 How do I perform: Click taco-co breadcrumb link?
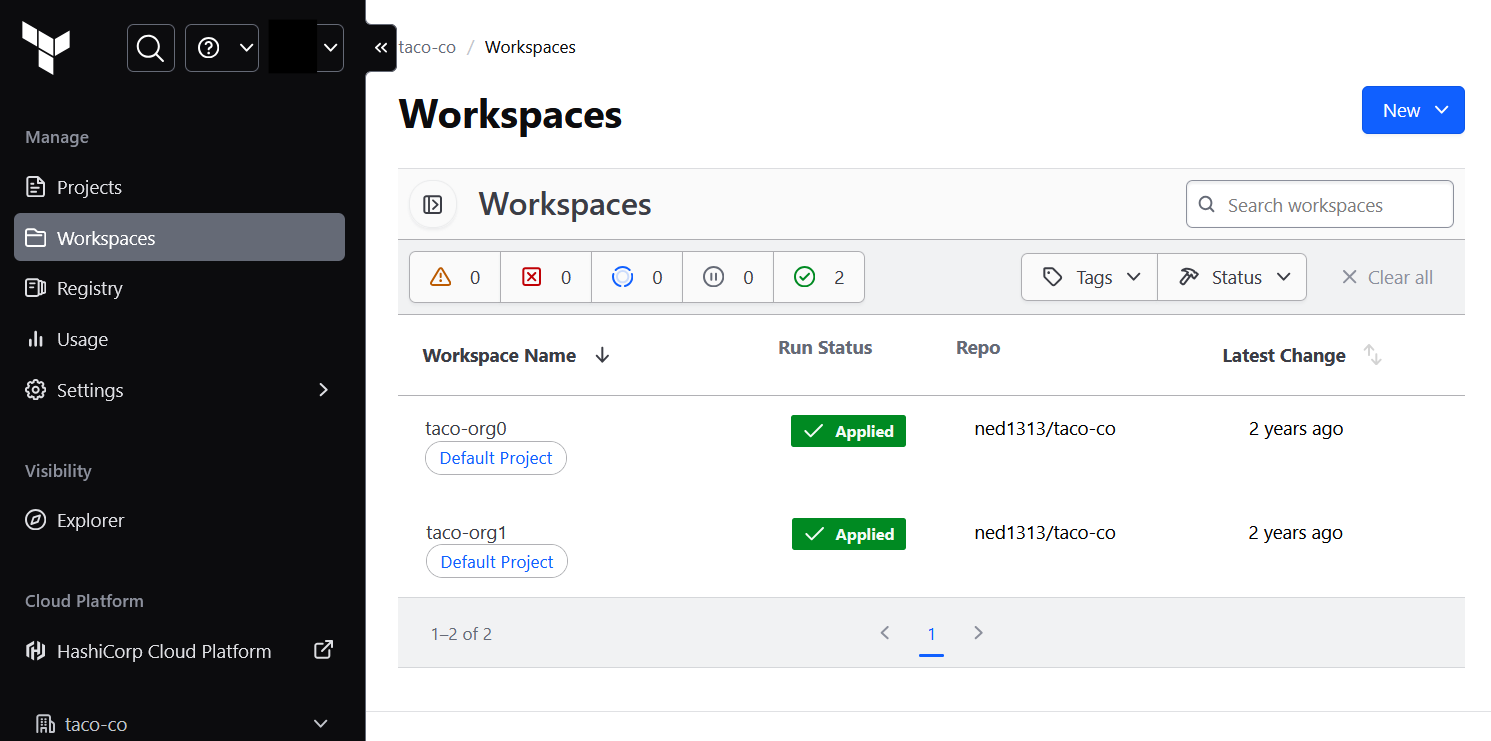[427, 47]
